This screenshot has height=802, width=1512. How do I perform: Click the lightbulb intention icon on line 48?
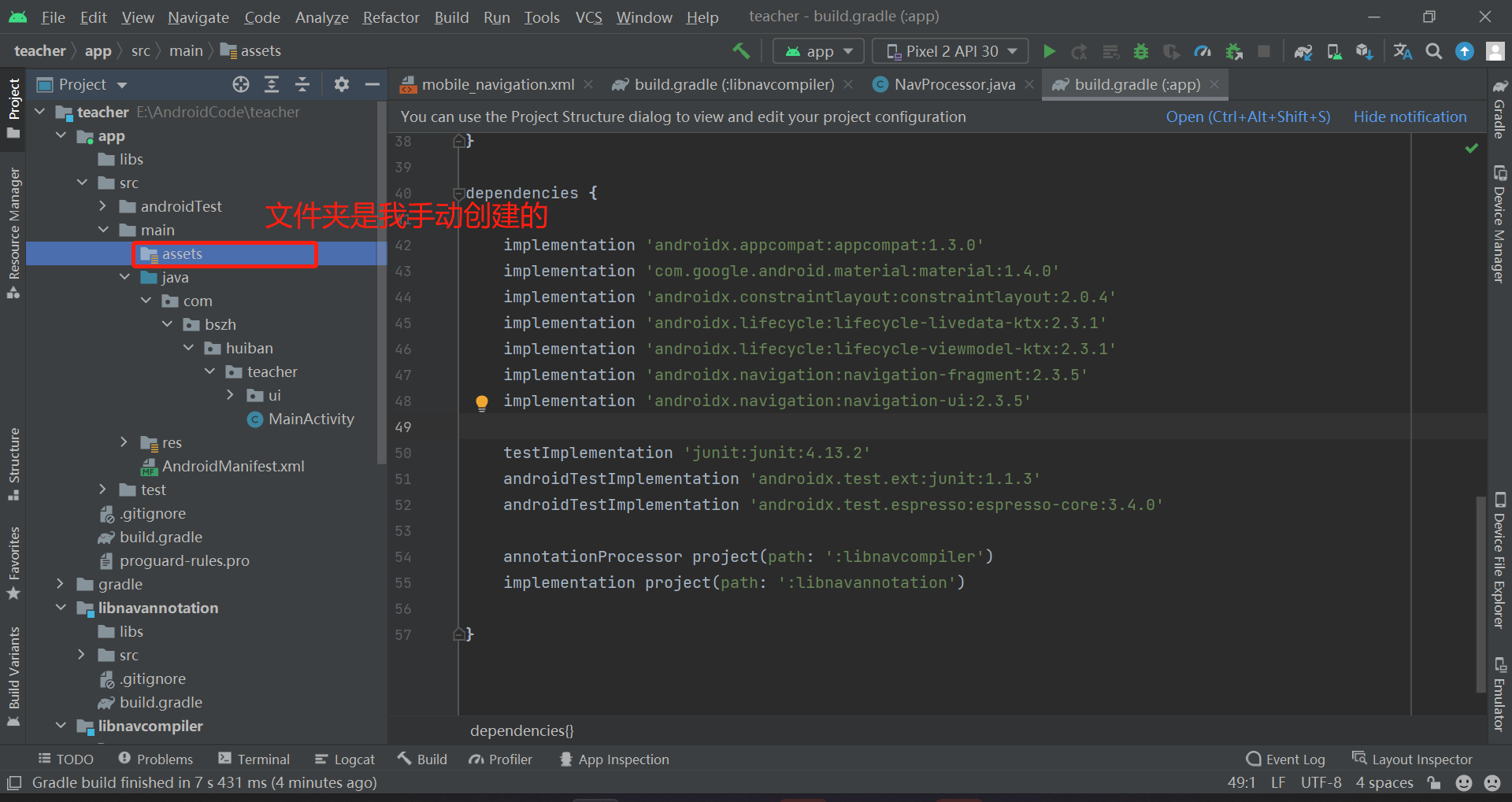[482, 403]
